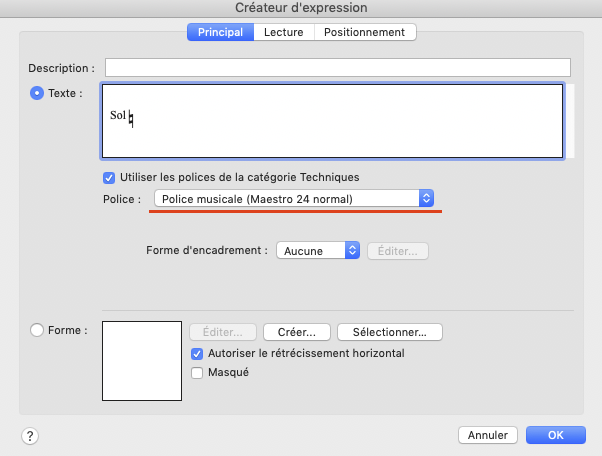Click Éditer button beside the Forme preview
Image resolution: width=602 pixels, height=456 pixels.
click(223, 331)
